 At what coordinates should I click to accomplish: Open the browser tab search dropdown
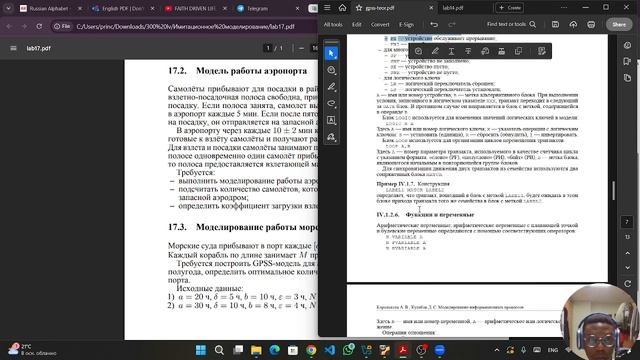tap(8, 8)
